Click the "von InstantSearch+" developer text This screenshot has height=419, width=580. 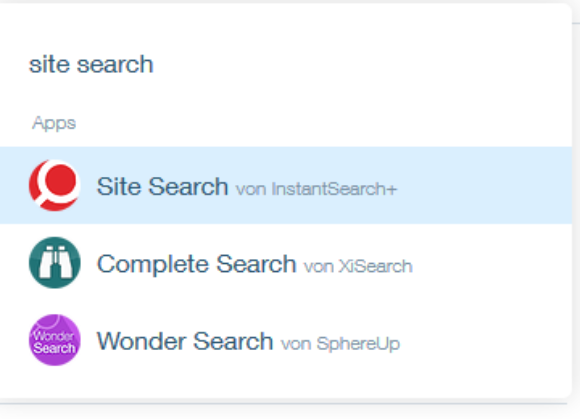[x=317, y=189]
